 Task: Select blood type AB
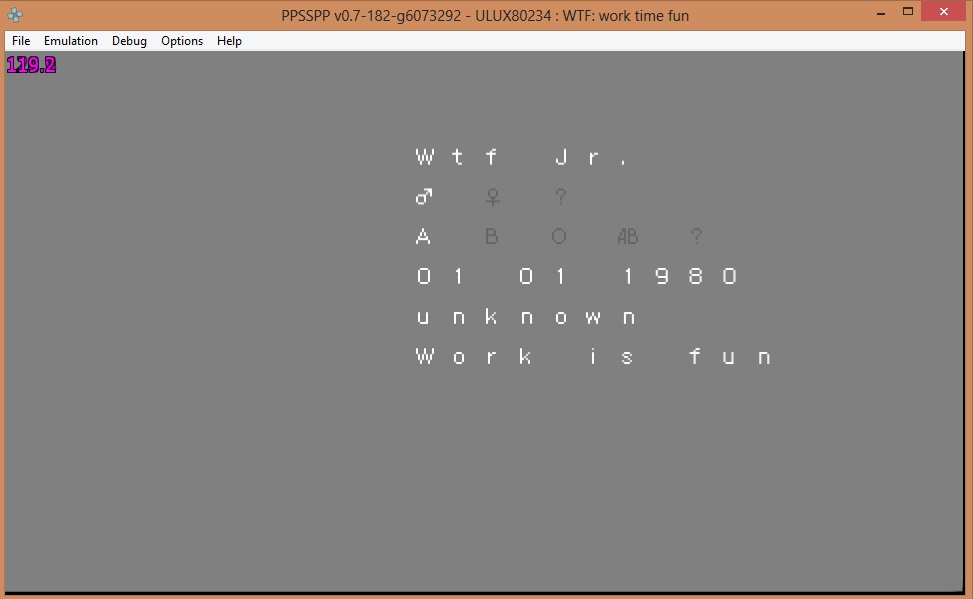click(x=627, y=237)
